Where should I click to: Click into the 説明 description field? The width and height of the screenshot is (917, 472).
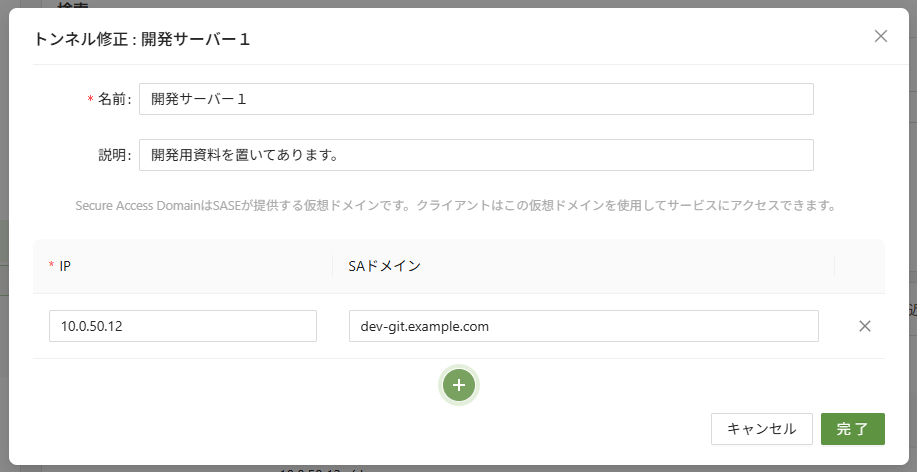point(476,155)
